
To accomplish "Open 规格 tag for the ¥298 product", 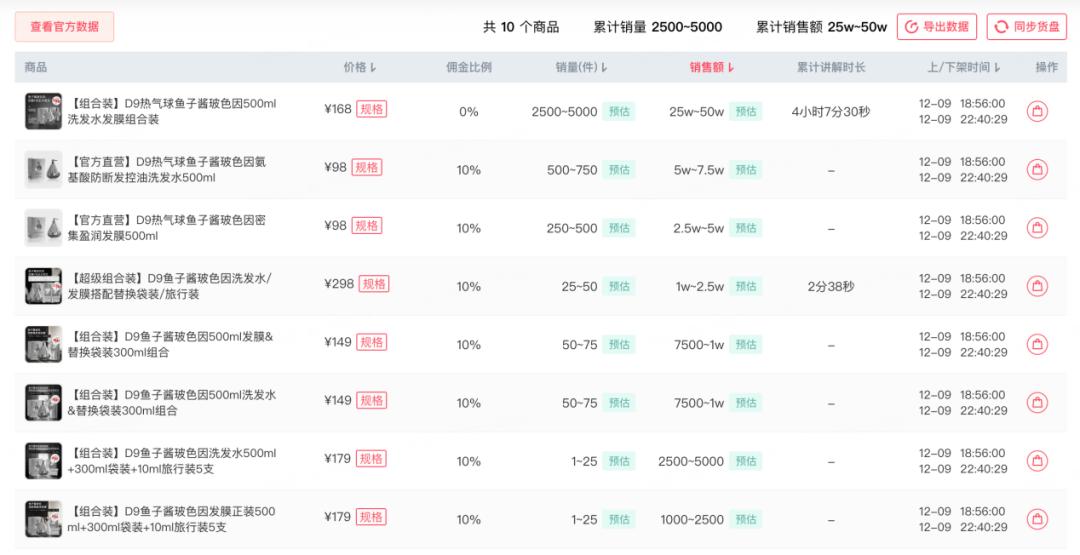I will [374, 284].
